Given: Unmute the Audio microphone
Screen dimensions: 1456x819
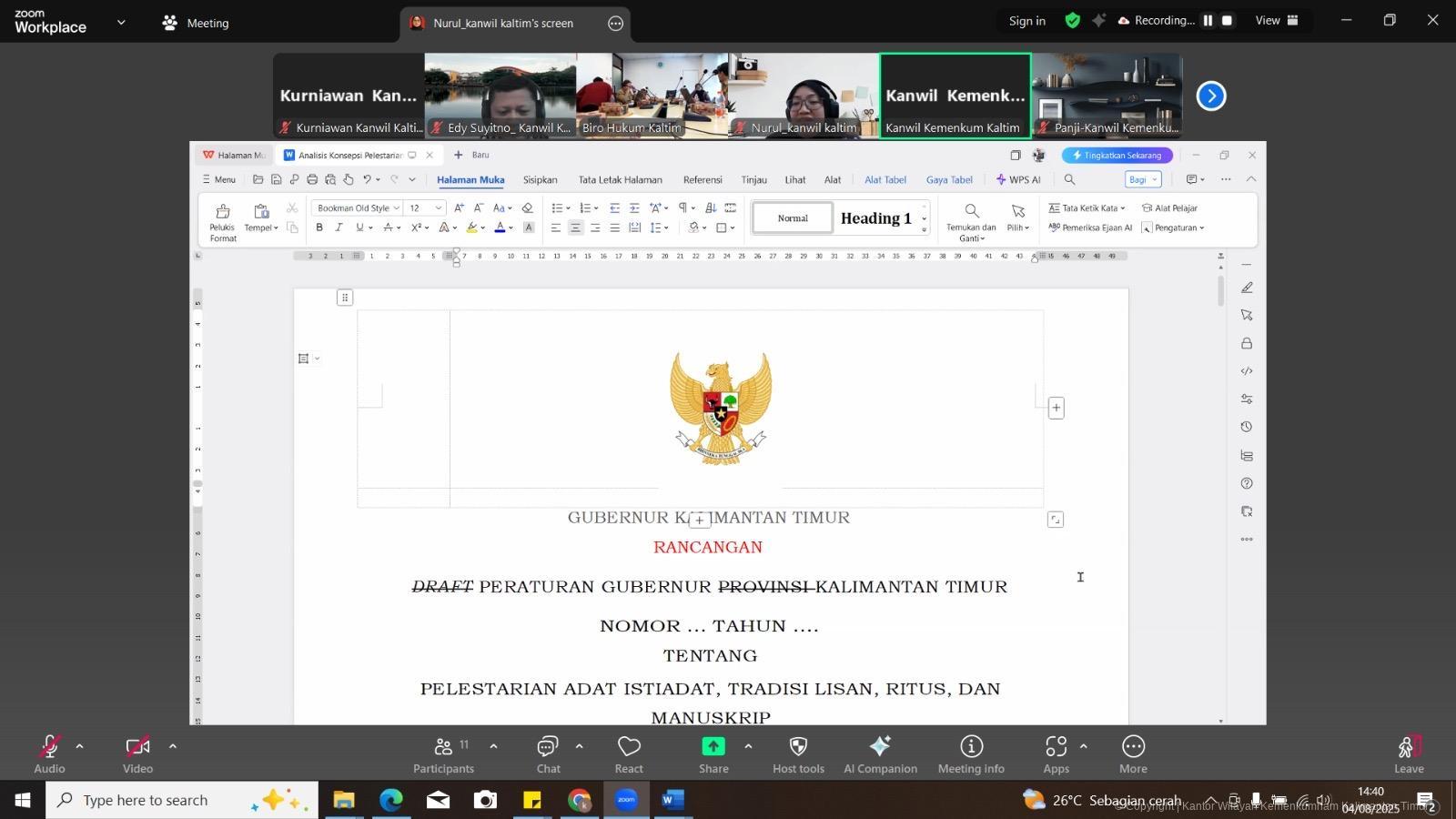Looking at the screenshot, I should 49,748.
